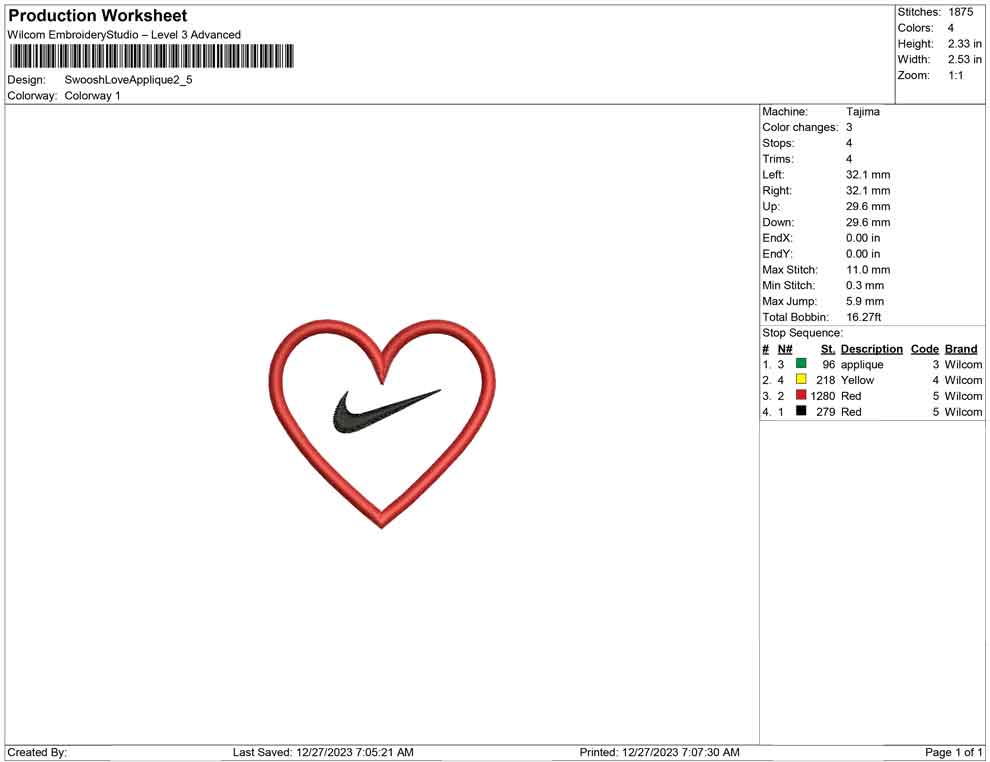Click the black swatch with 279 stitches
990x762 pixels.
coord(801,410)
